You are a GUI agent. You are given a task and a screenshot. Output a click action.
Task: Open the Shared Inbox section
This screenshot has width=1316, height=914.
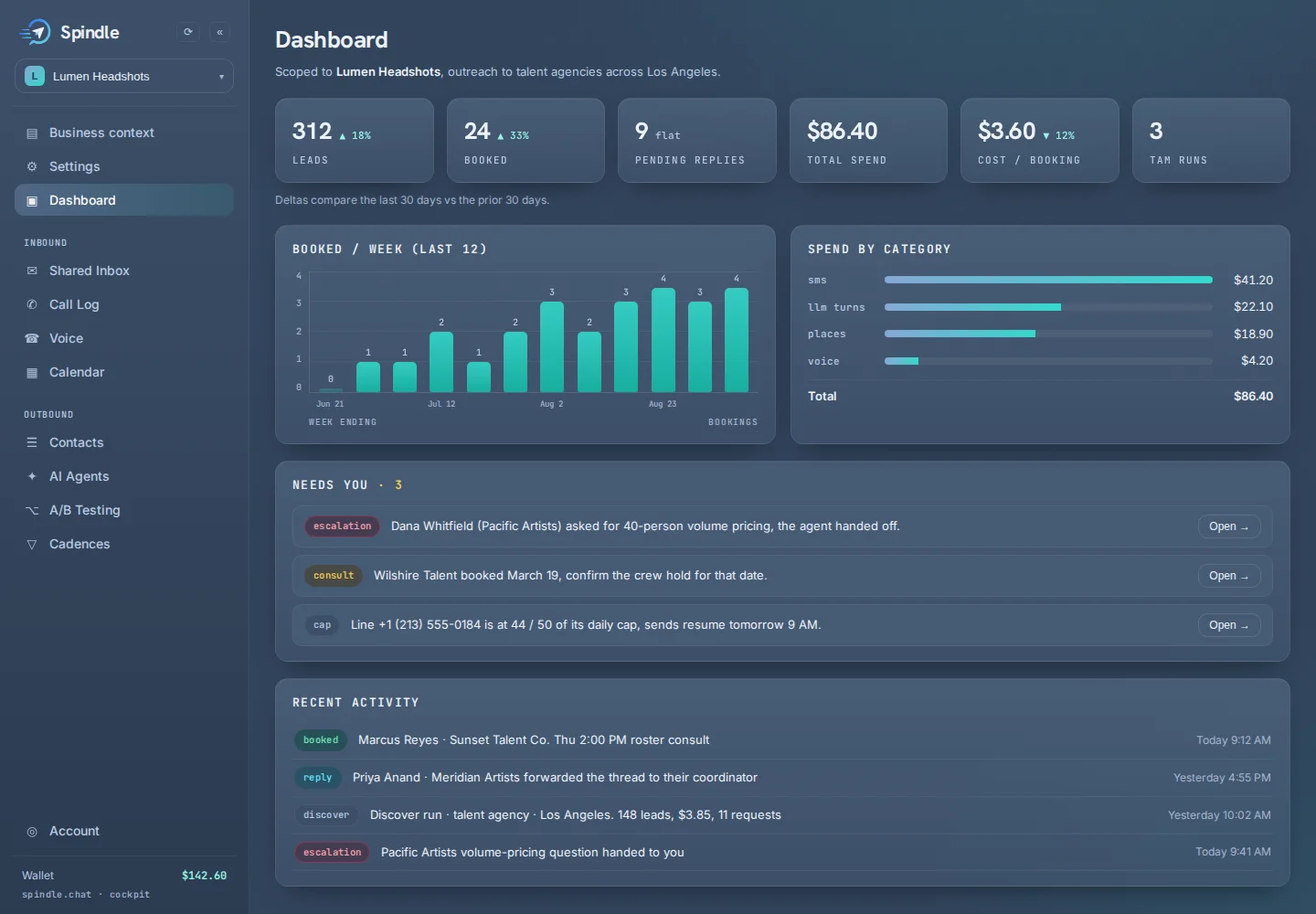coord(124,271)
